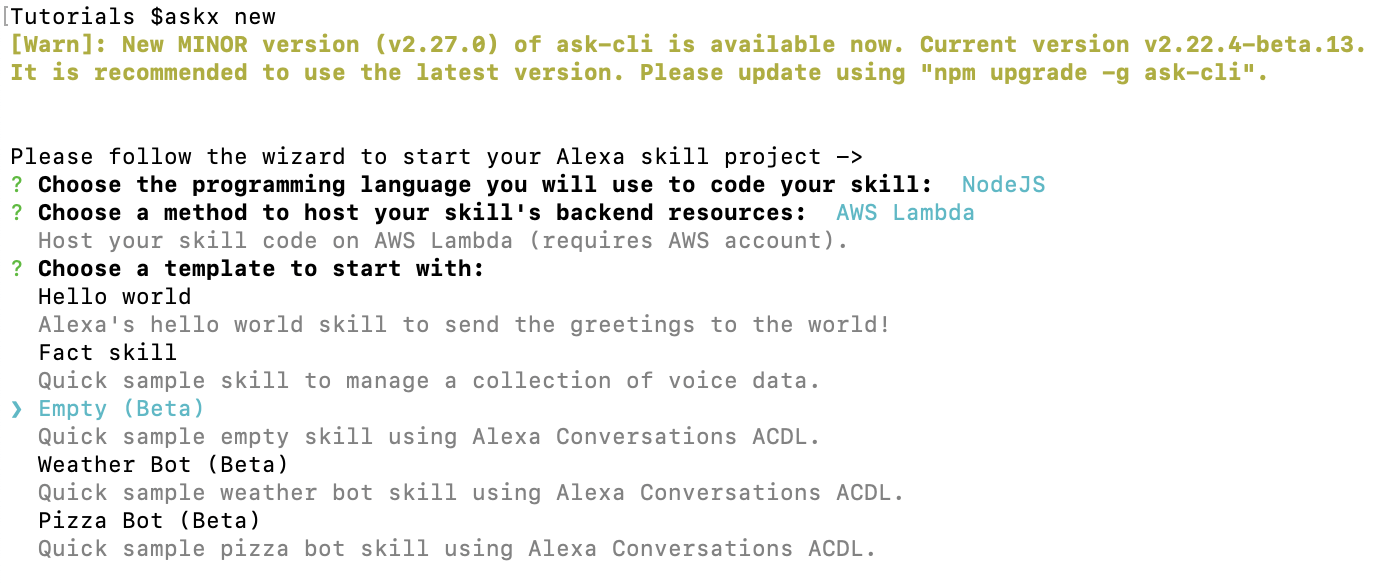Click the AWS Lambda hosting answer

[905, 213]
